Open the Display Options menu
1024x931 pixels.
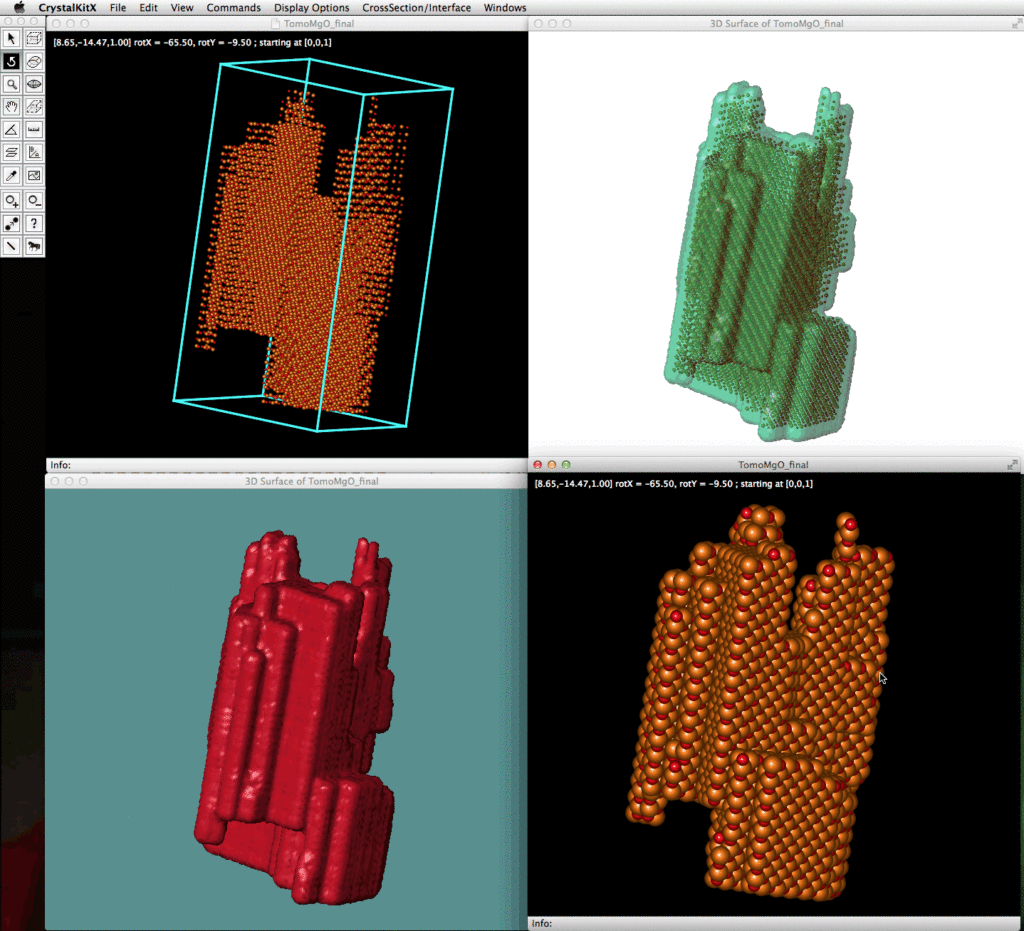click(311, 8)
